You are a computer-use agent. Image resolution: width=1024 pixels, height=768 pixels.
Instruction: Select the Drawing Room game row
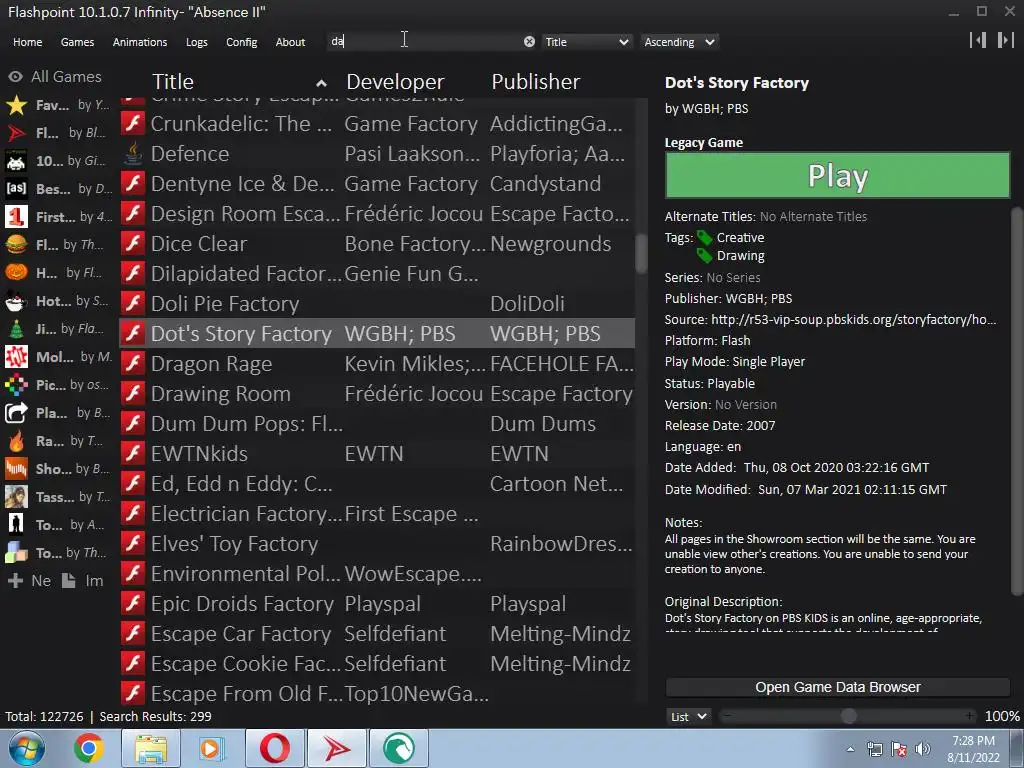[377, 394]
